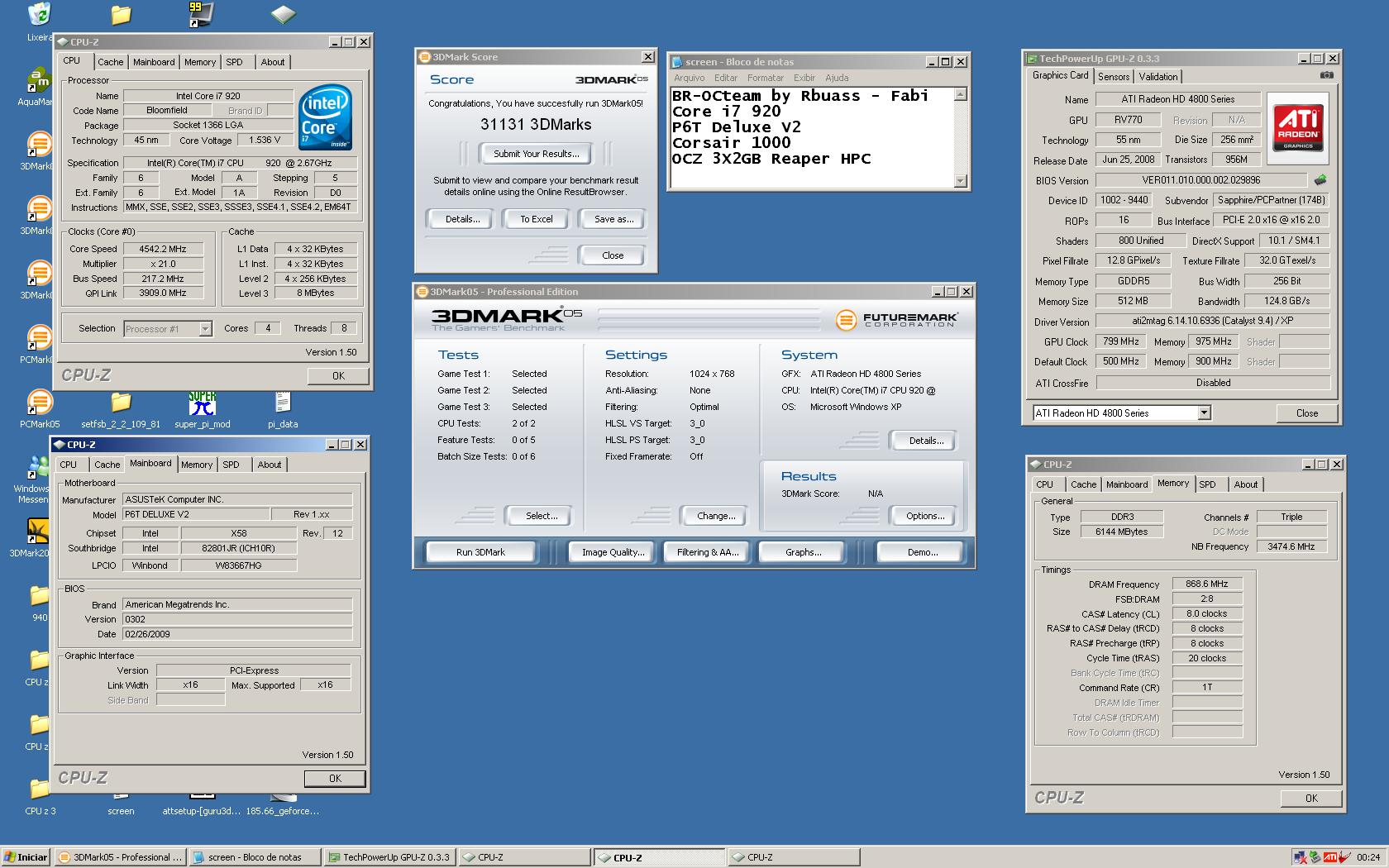
Task: Switch to the Sensors tab in GPU-Z
Action: (x=1113, y=76)
